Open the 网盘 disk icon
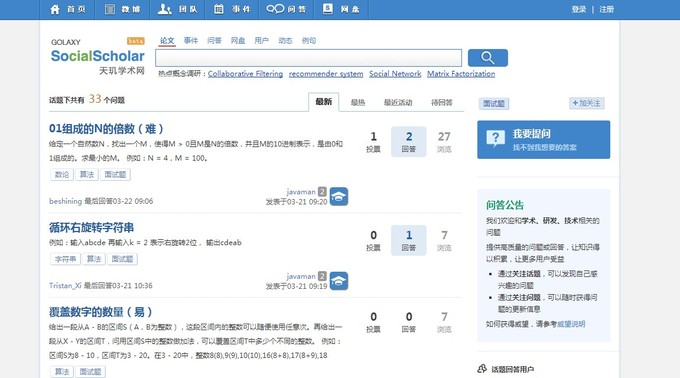 pyautogui.click(x=328, y=9)
